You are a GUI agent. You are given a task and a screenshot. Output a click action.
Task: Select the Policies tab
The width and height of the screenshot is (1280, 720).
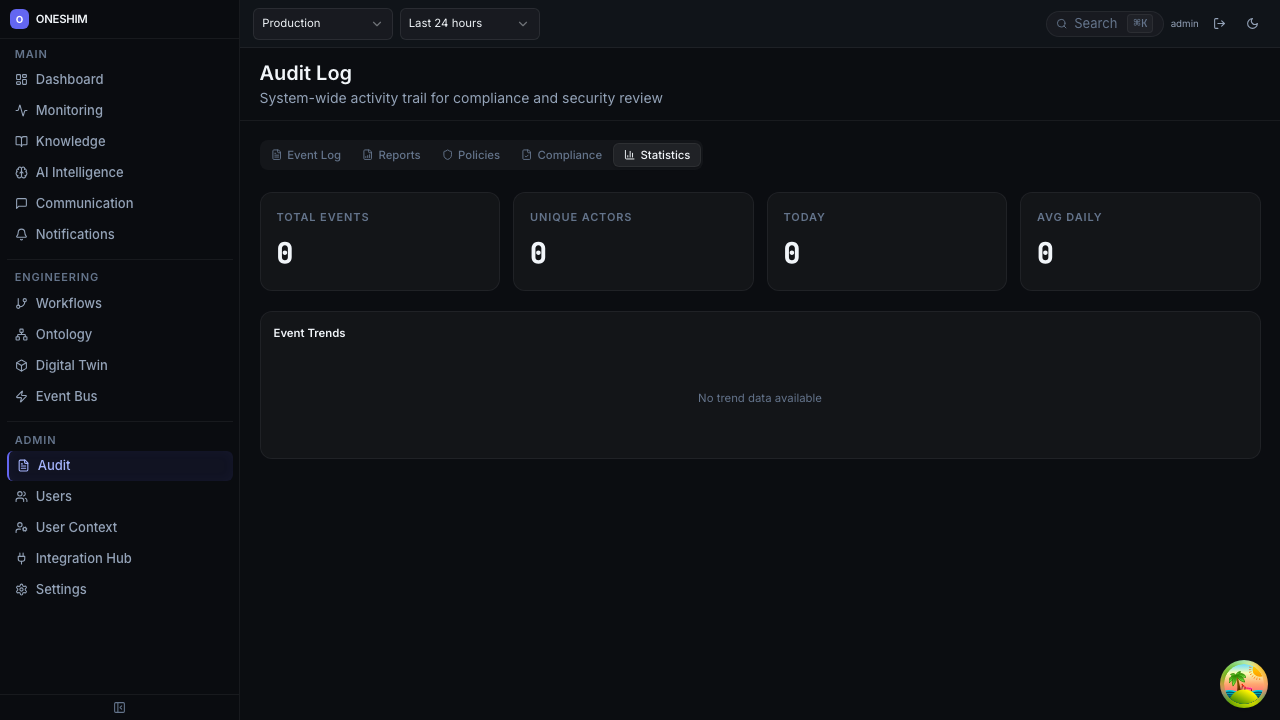471,155
